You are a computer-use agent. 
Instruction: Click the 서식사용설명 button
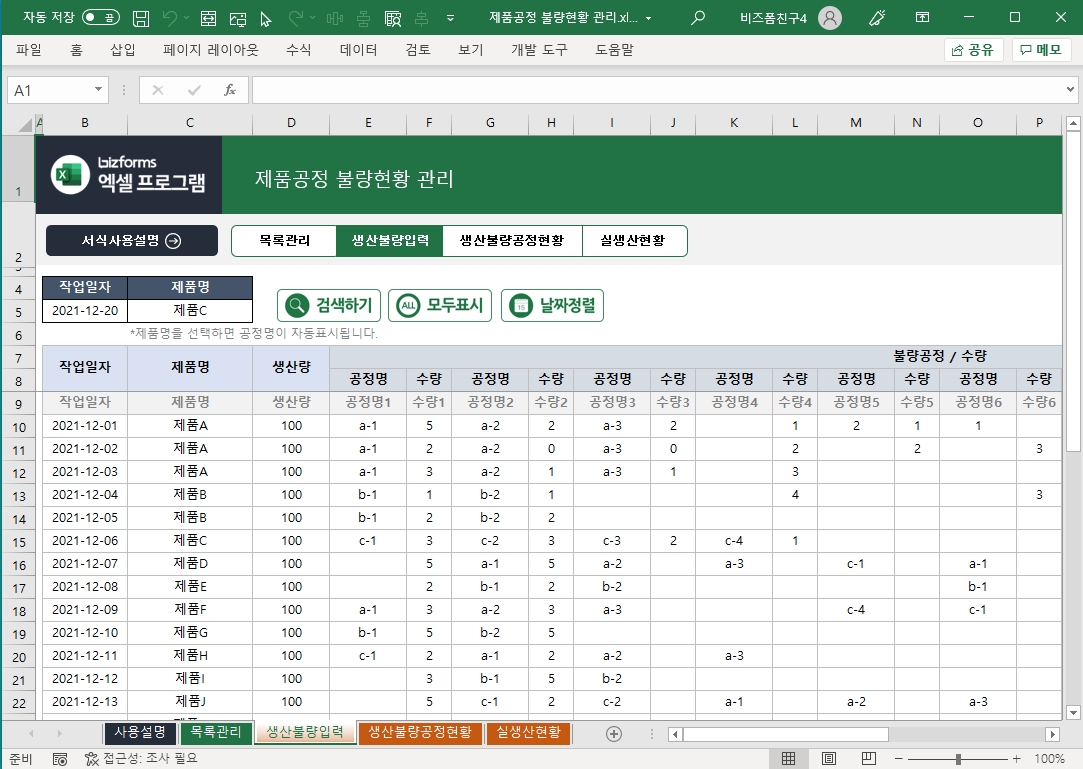coord(131,240)
